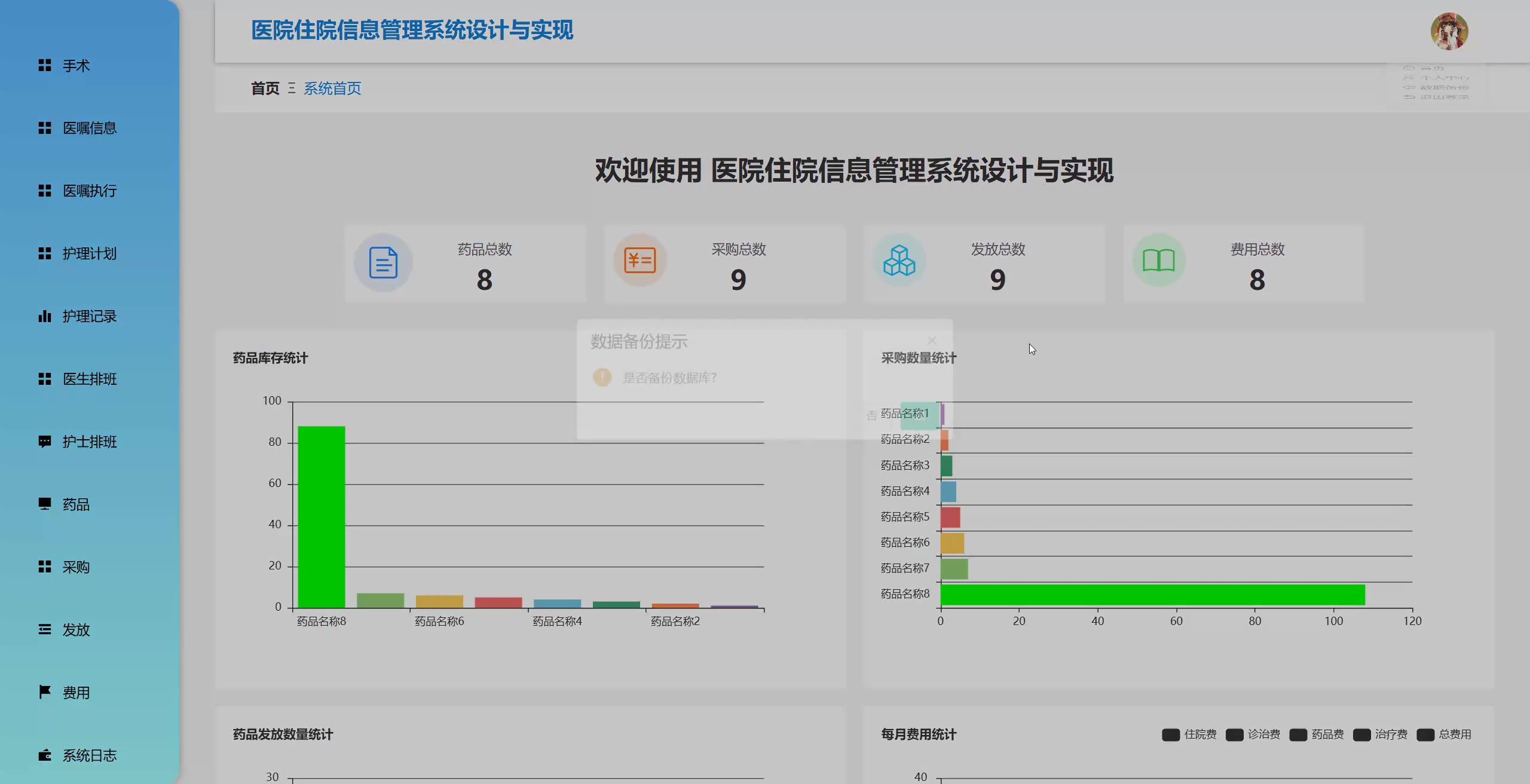This screenshot has height=784, width=1530.
Task: Click the 药品总数 document icon
Action: [x=383, y=262]
